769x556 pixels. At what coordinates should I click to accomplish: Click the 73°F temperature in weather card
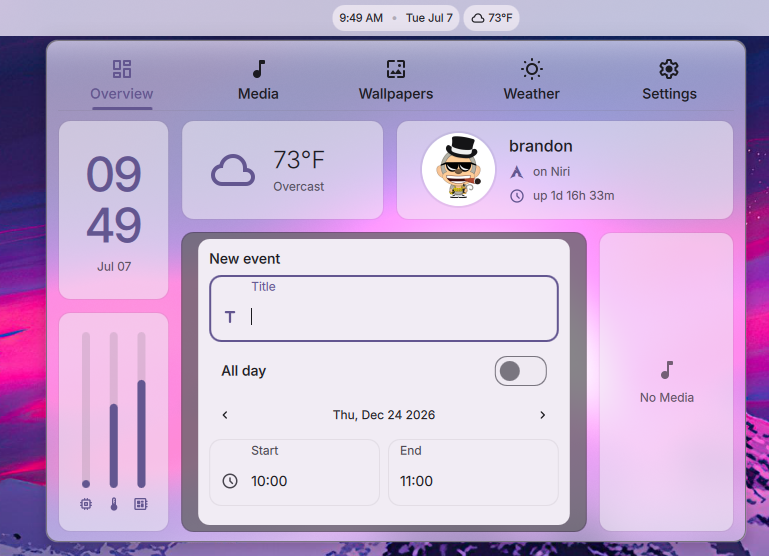point(299,160)
